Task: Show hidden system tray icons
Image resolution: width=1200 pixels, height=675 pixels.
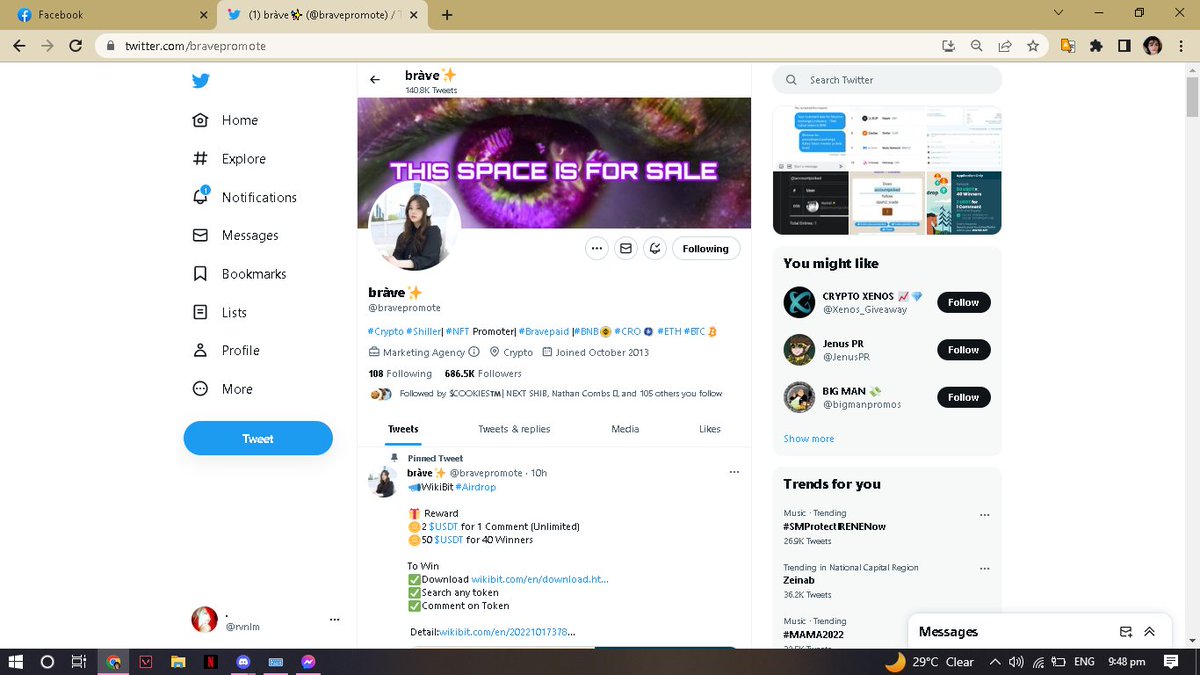Action: tap(994, 662)
